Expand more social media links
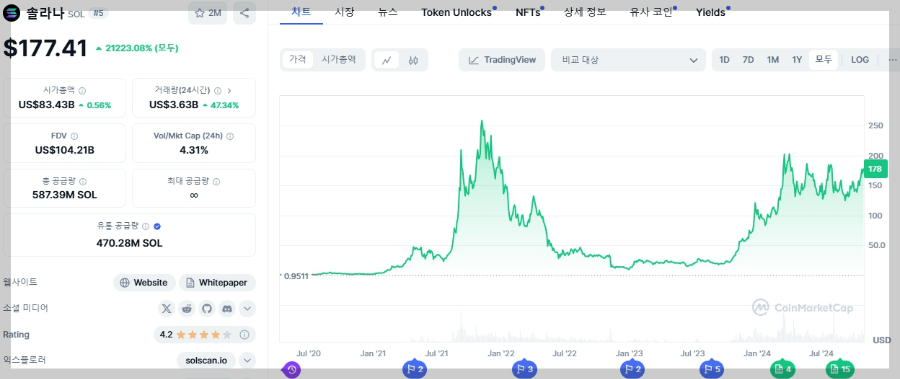The height and width of the screenshot is (379, 900). [x=247, y=309]
